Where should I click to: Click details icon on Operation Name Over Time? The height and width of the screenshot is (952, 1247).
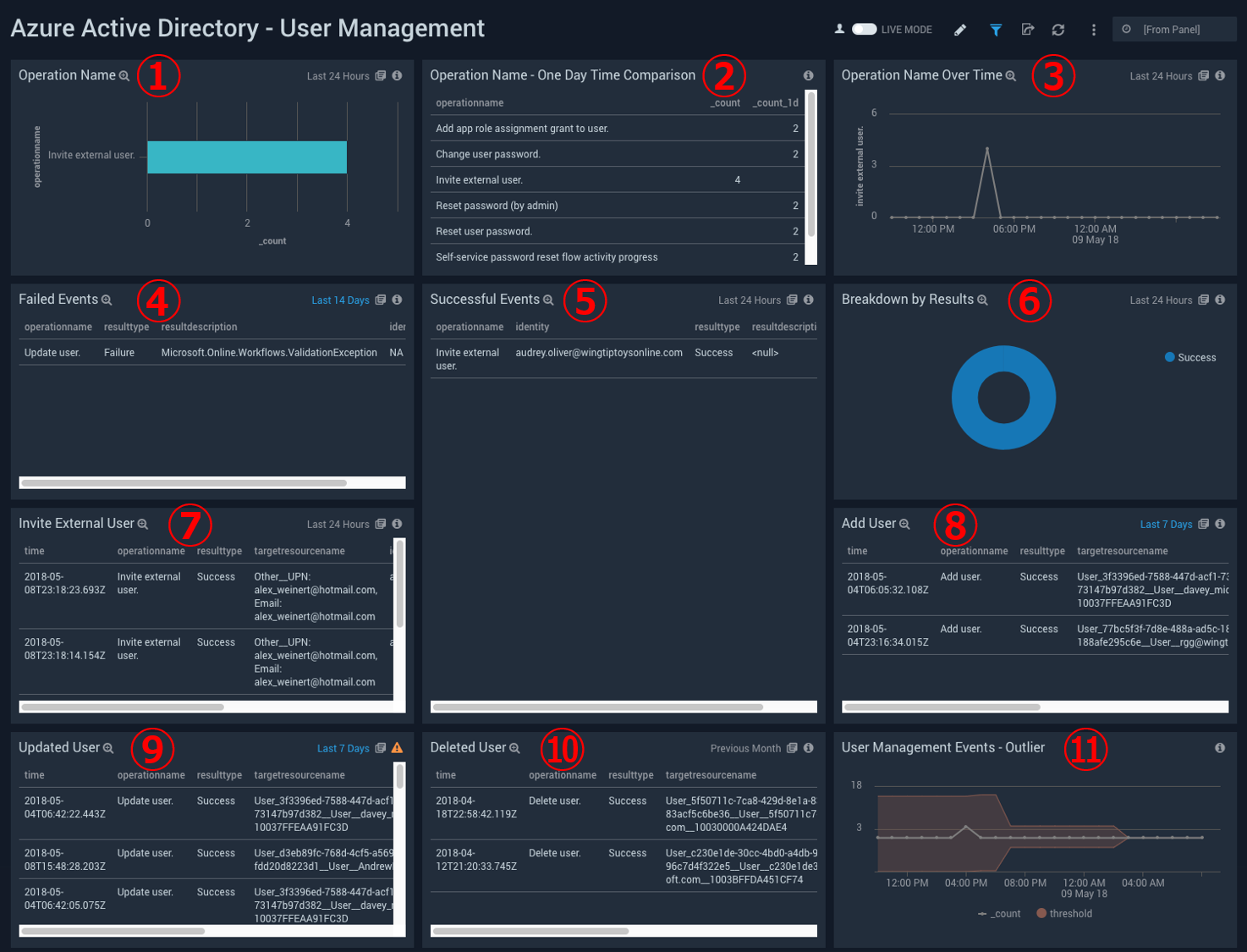(x=1203, y=76)
